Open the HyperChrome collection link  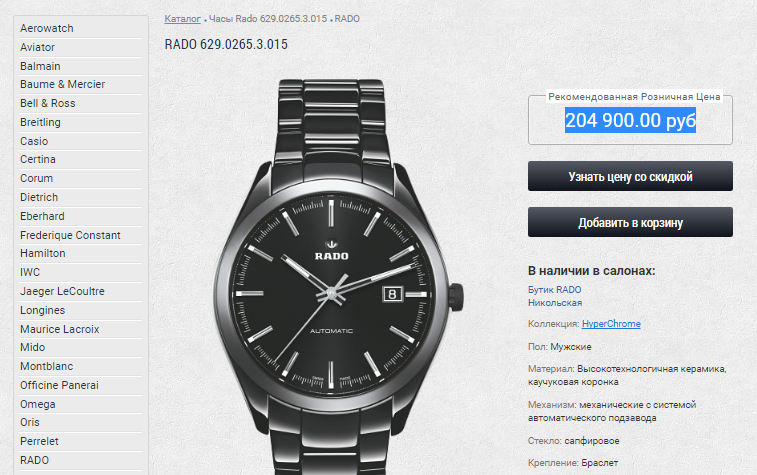tap(611, 324)
